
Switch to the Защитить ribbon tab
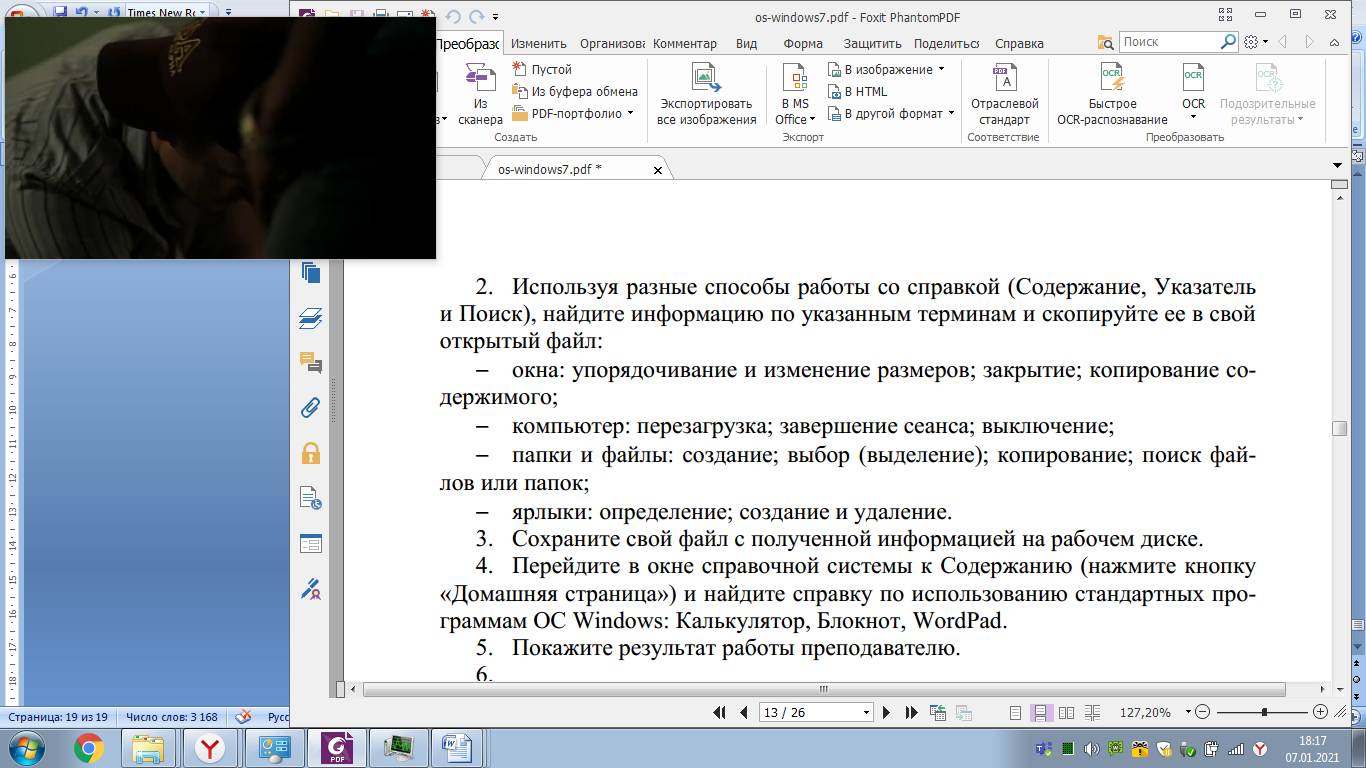coord(872,43)
